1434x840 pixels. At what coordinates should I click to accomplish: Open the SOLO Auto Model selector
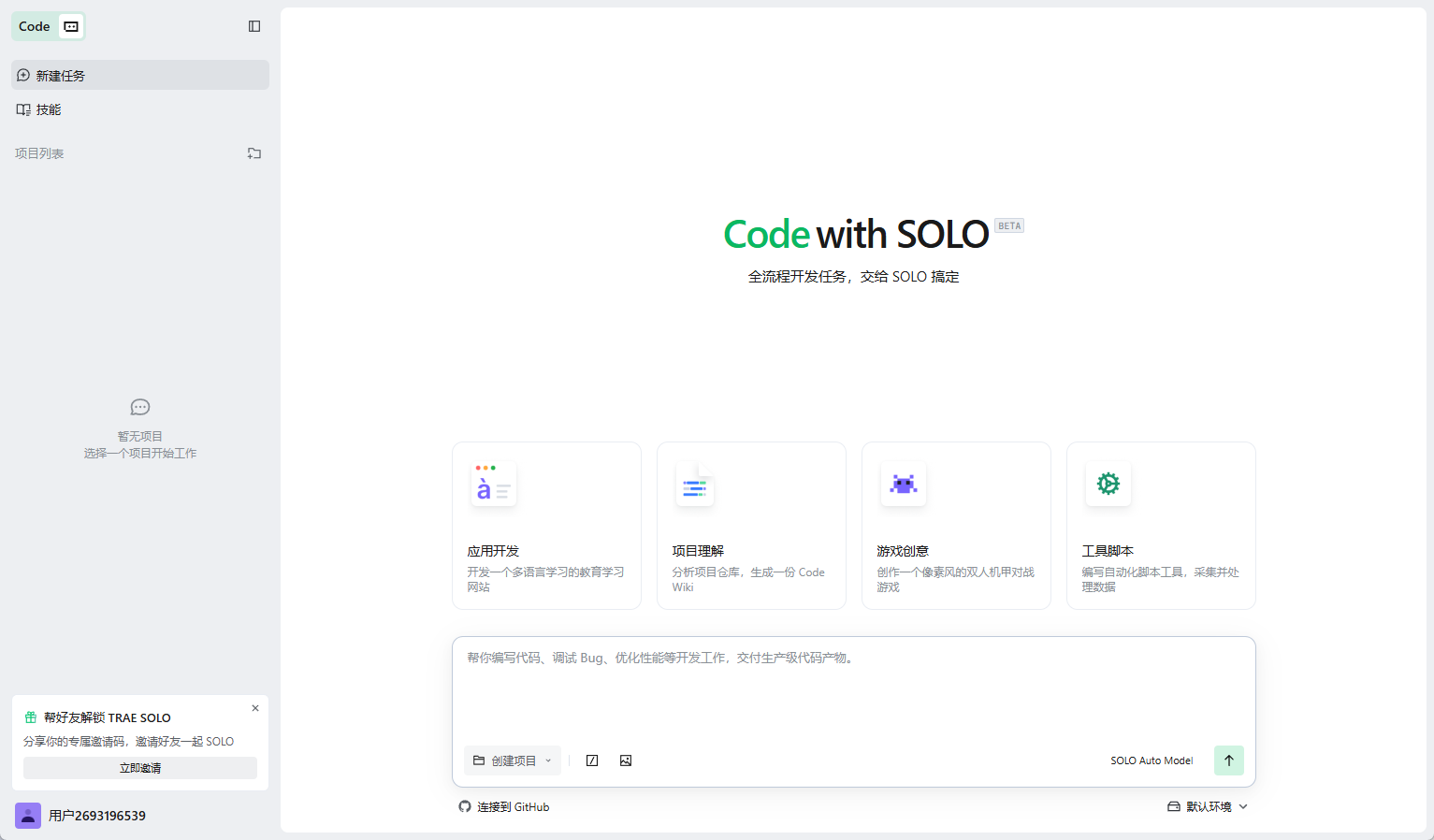(x=1152, y=760)
